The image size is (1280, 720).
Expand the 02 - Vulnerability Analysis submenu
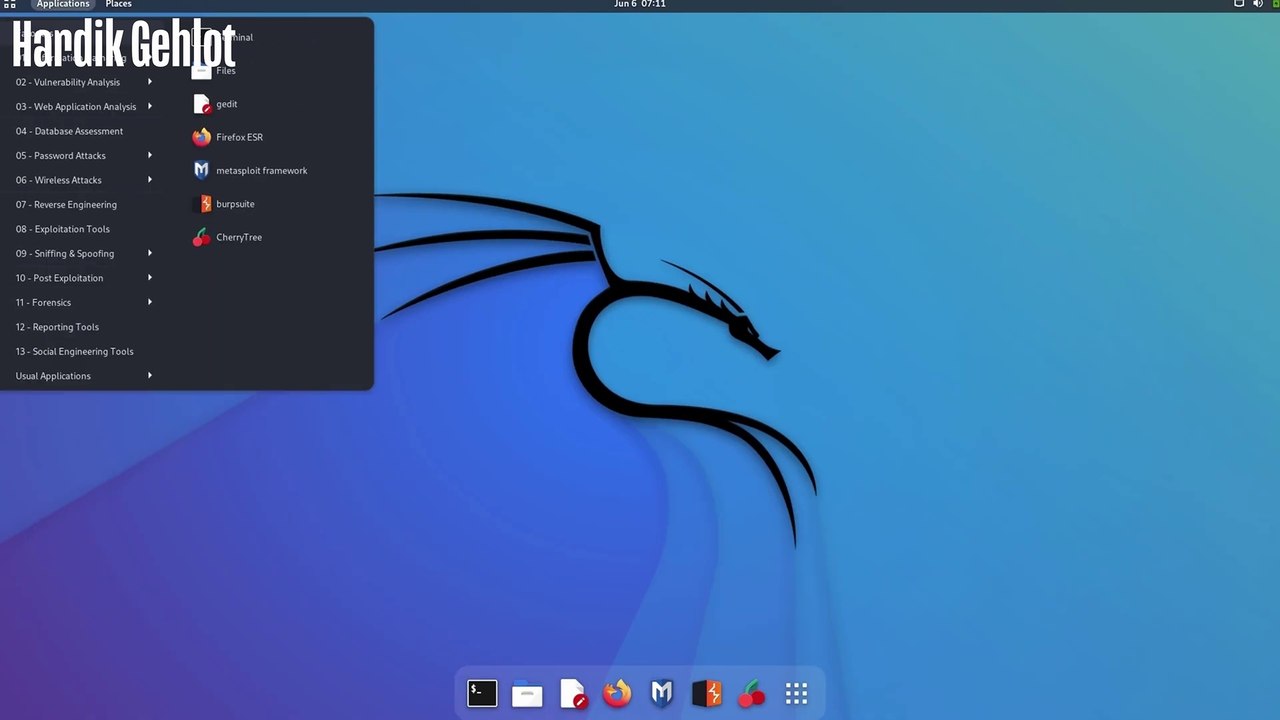(x=84, y=82)
